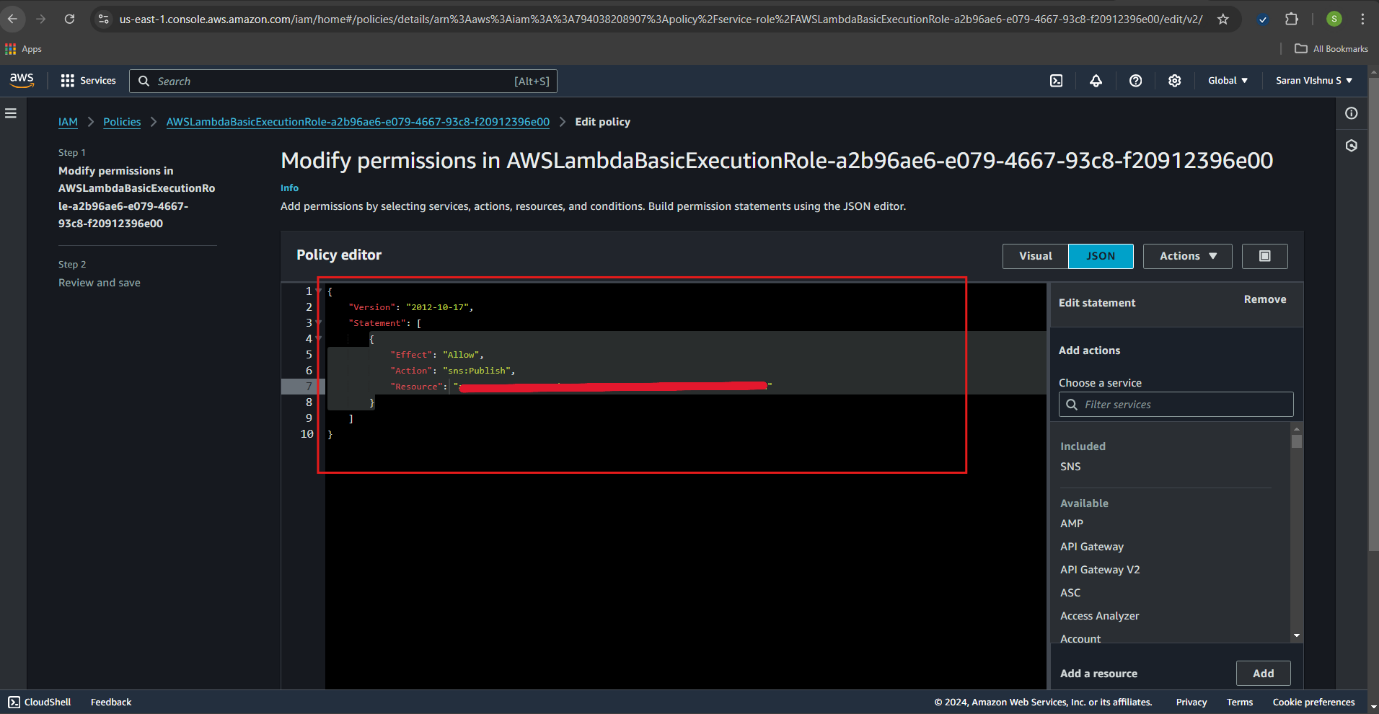This screenshot has width=1379, height=714.
Task: Open the help question mark icon
Action: click(1135, 81)
